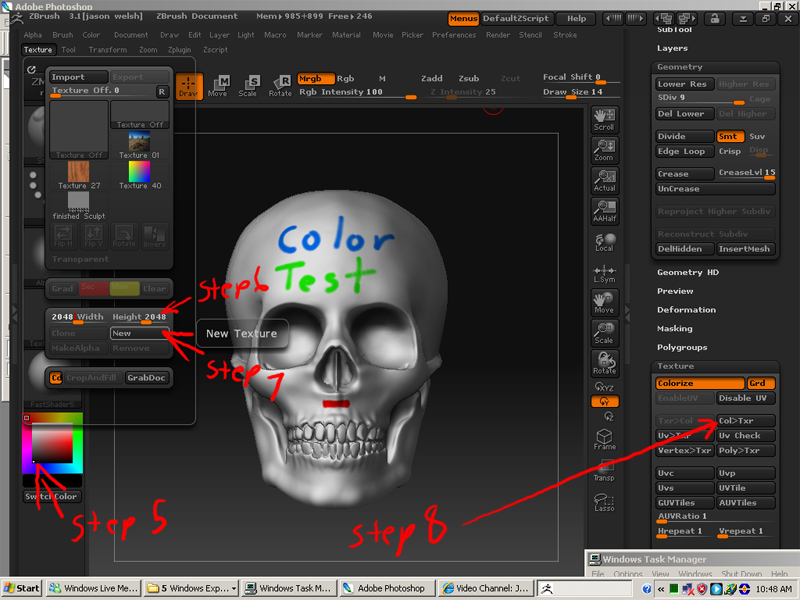The image size is (800, 600).
Task: Toggle the Mrgb paint mode
Action: (315, 79)
